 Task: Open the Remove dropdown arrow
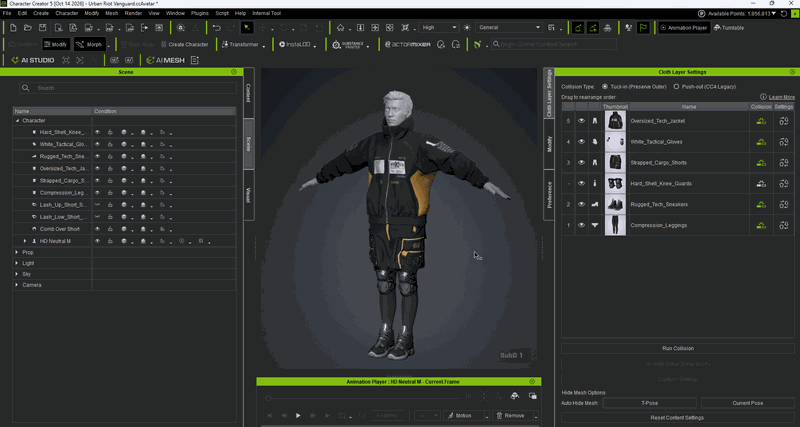[x=536, y=416]
